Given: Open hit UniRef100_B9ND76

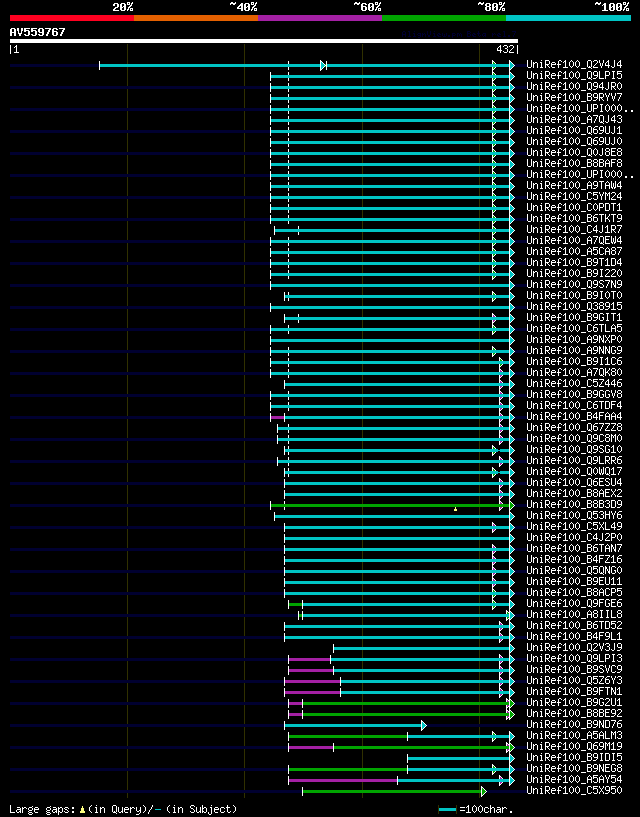Looking at the screenshot, I should [x=574, y=724].
